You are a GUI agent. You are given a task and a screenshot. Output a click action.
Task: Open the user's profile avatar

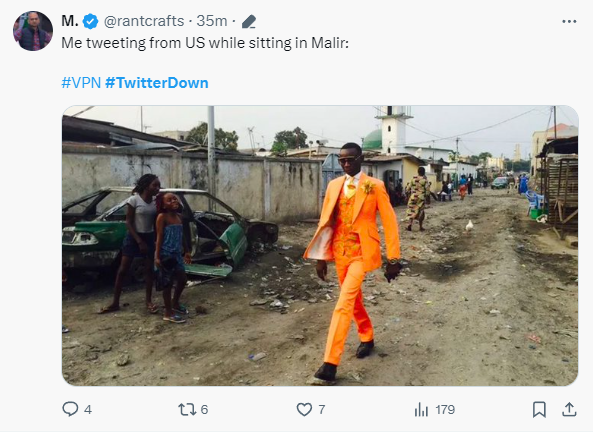click(33, 31)
